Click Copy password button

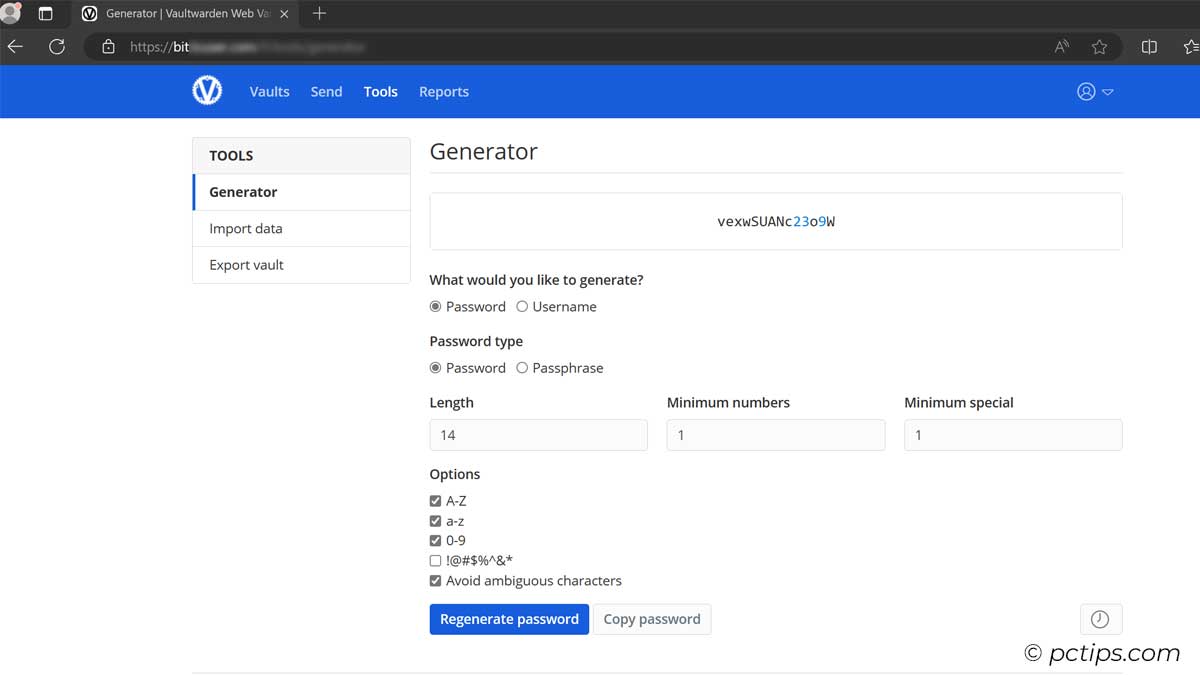[x=652, y=619]
